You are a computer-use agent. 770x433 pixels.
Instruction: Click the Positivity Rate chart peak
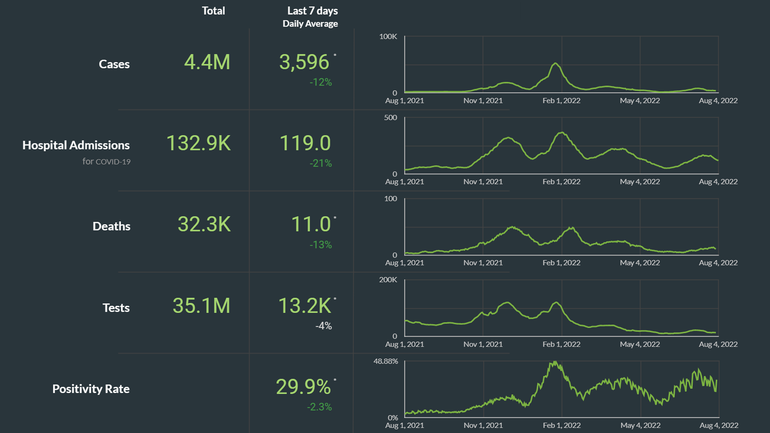click(x=550, y=363)
